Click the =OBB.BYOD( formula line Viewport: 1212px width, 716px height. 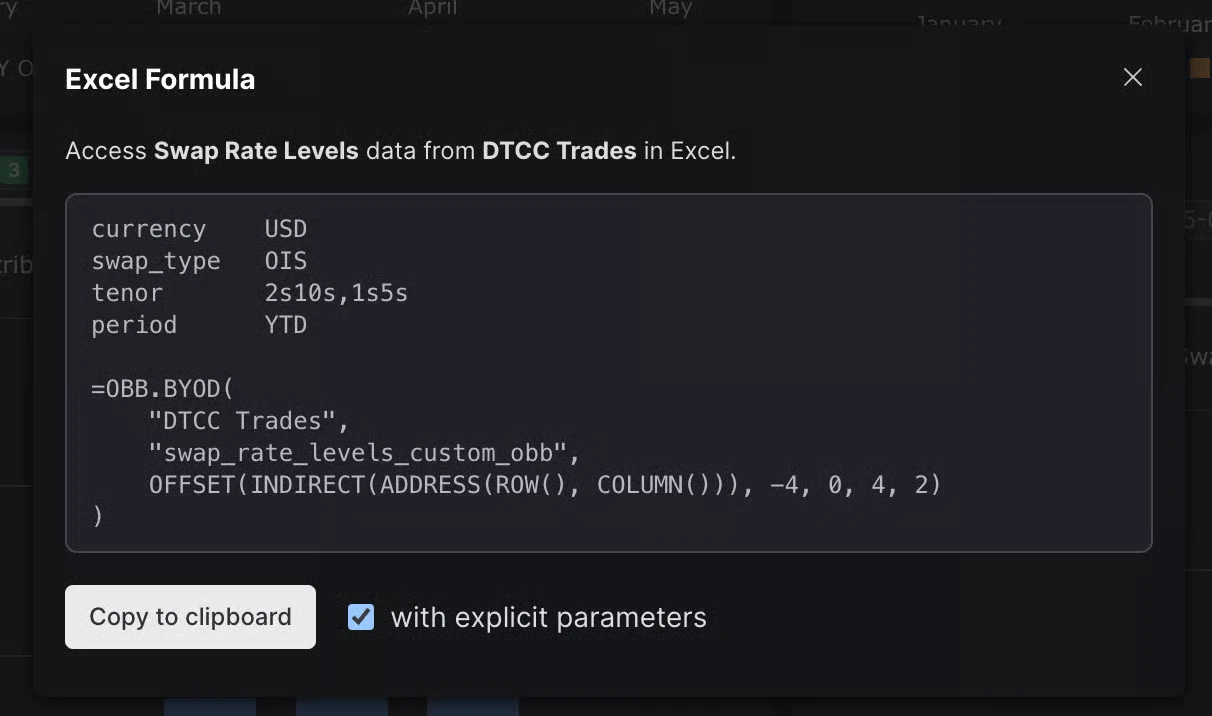(162, 388)
